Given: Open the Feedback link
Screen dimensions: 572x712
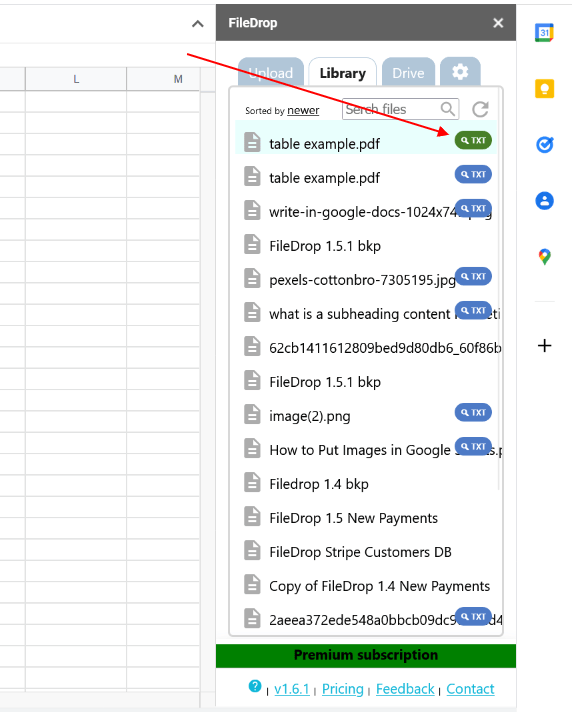Looking at the screenshot, I should (x=405, y=689).
